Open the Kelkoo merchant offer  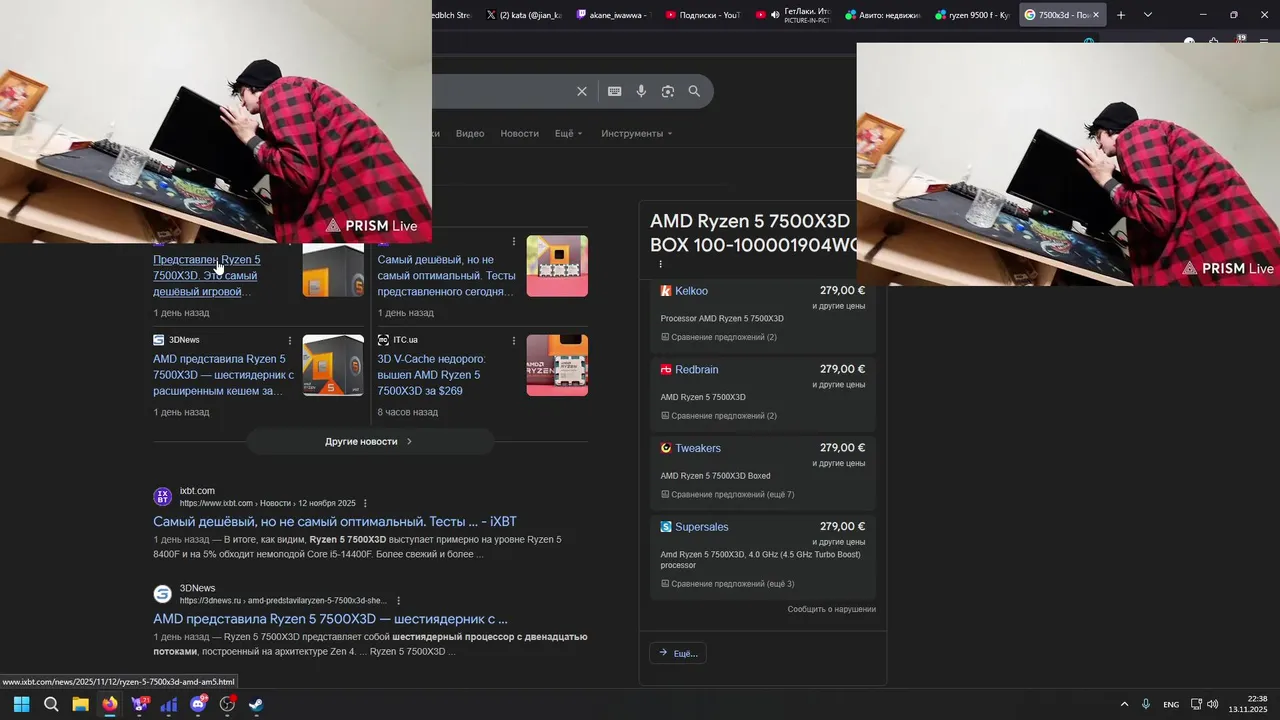tap(691, 291)
